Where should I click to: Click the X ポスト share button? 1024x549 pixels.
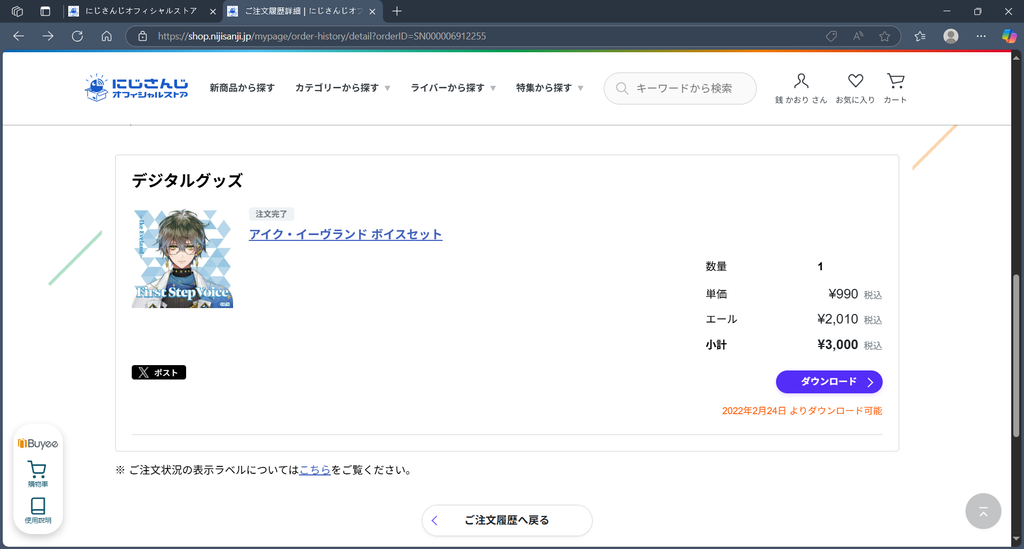(159, 372)
